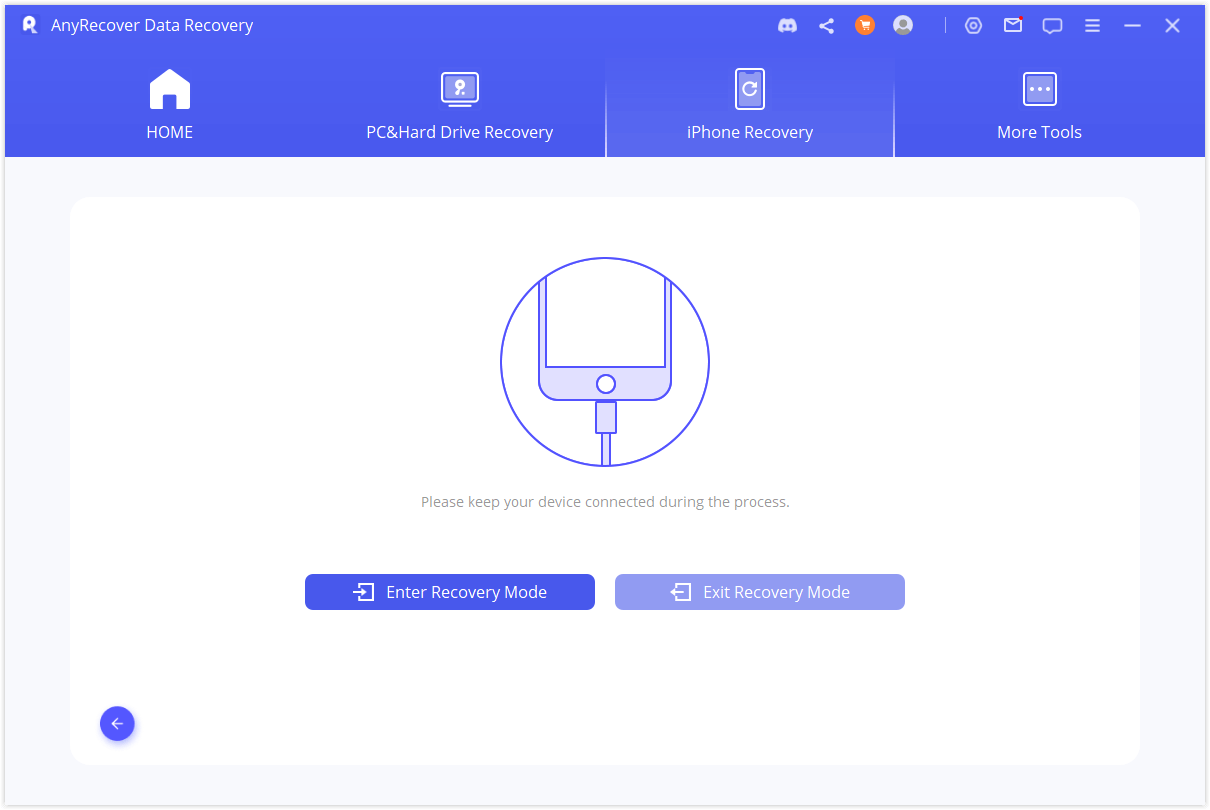Open the Discord community icon

click(788, 26)
